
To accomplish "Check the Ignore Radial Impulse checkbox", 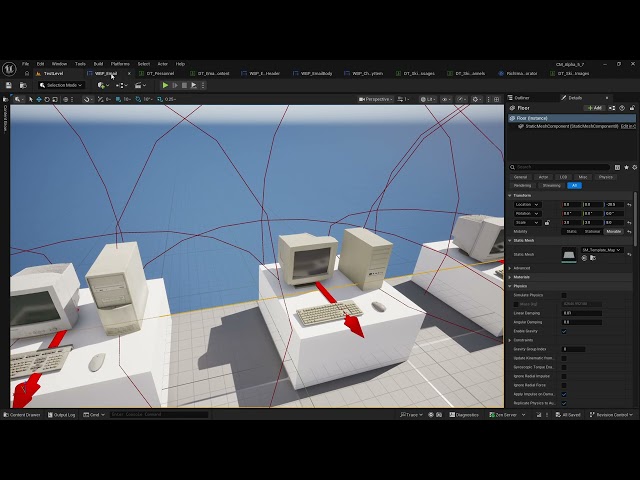I will (x=564, y=376).
